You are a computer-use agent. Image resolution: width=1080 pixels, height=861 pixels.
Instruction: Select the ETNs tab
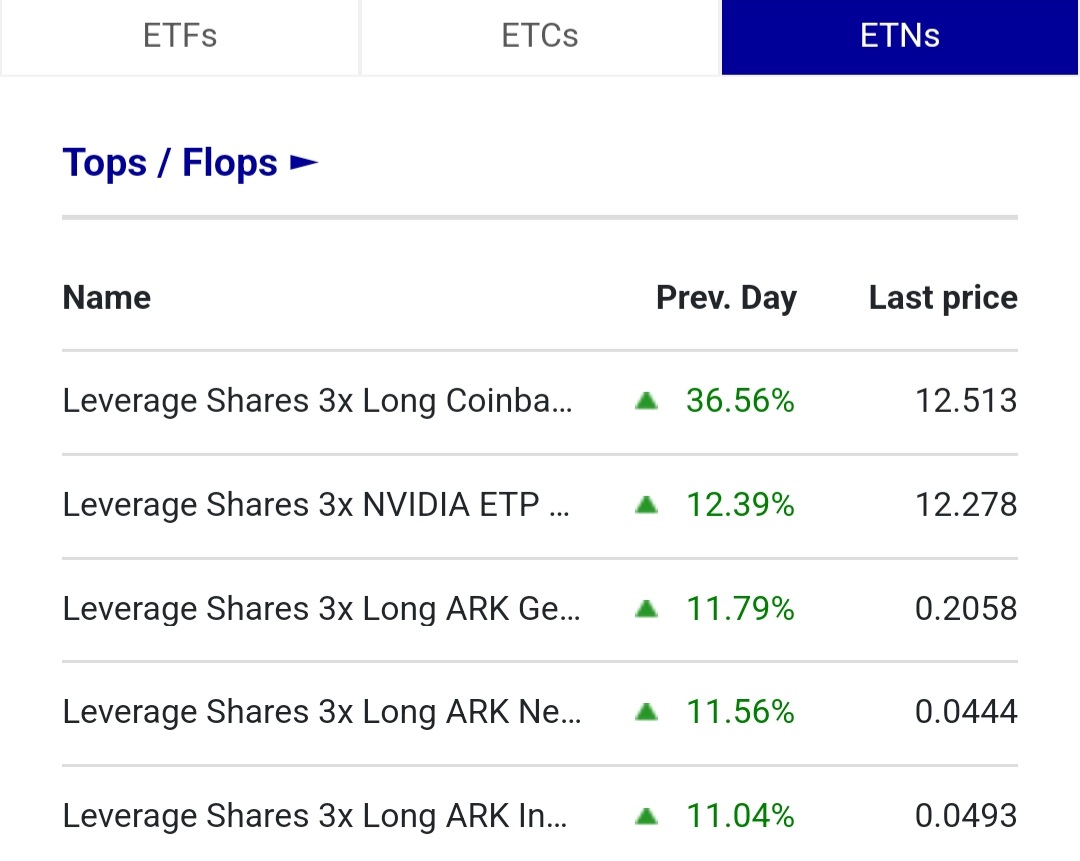tap(900, 36)
